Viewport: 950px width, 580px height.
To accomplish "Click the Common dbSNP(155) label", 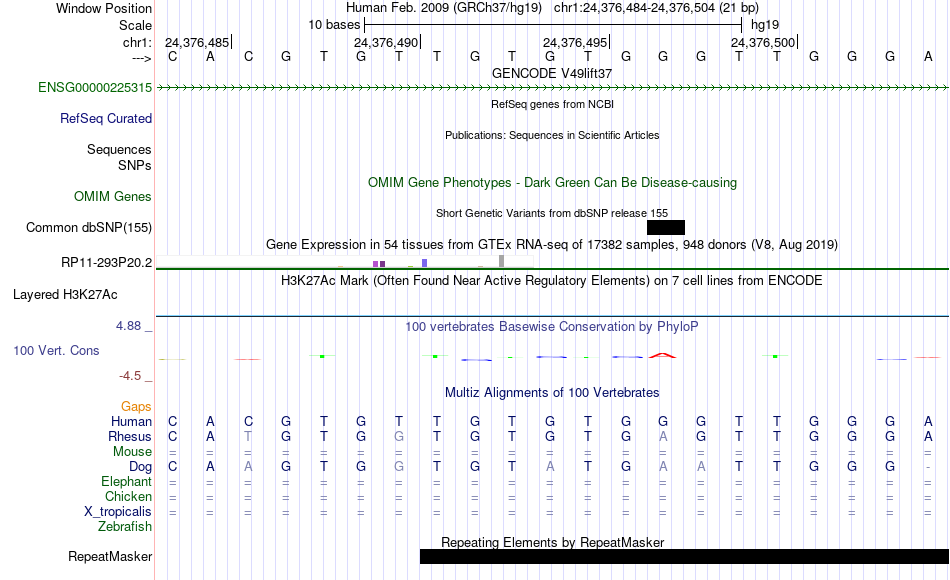I will [x=89, y=227].
